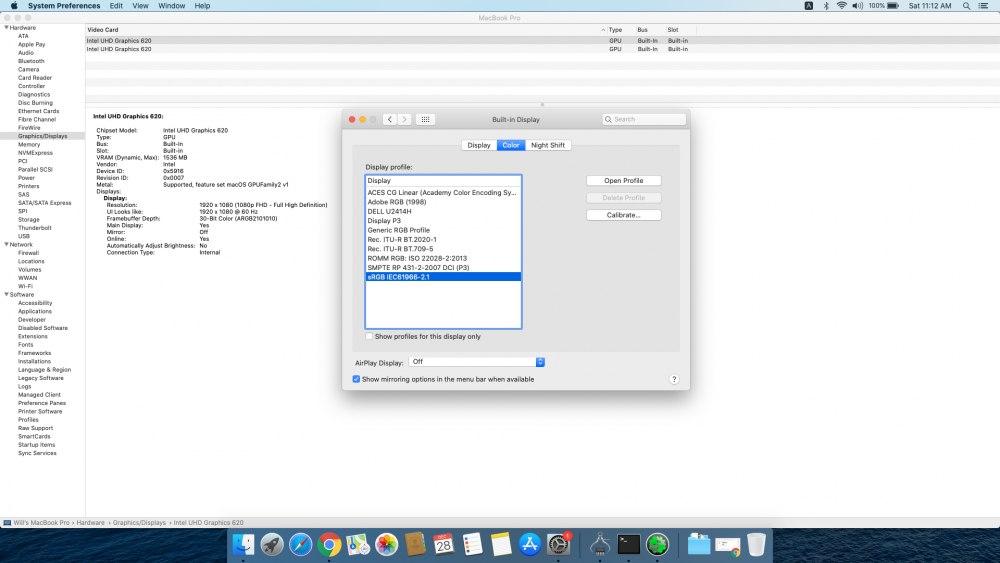Open the View menu
Image resolution: width=1000 pixels, height=563 pixels.
click(140, 6)
